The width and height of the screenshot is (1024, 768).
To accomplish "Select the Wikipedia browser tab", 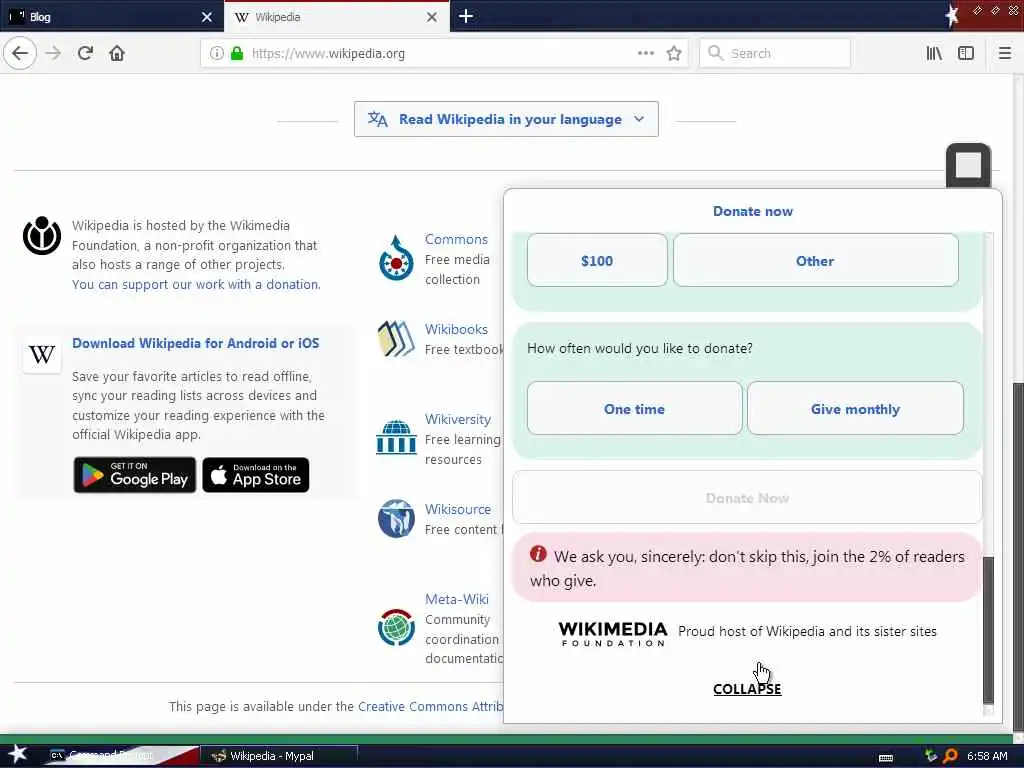I will (336, 17).
